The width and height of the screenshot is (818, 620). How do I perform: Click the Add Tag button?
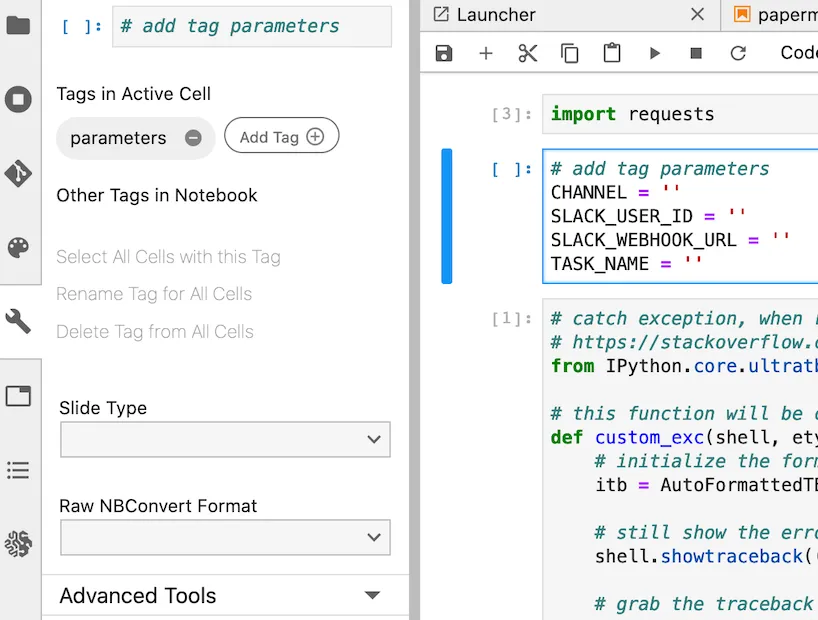[282, 137]
